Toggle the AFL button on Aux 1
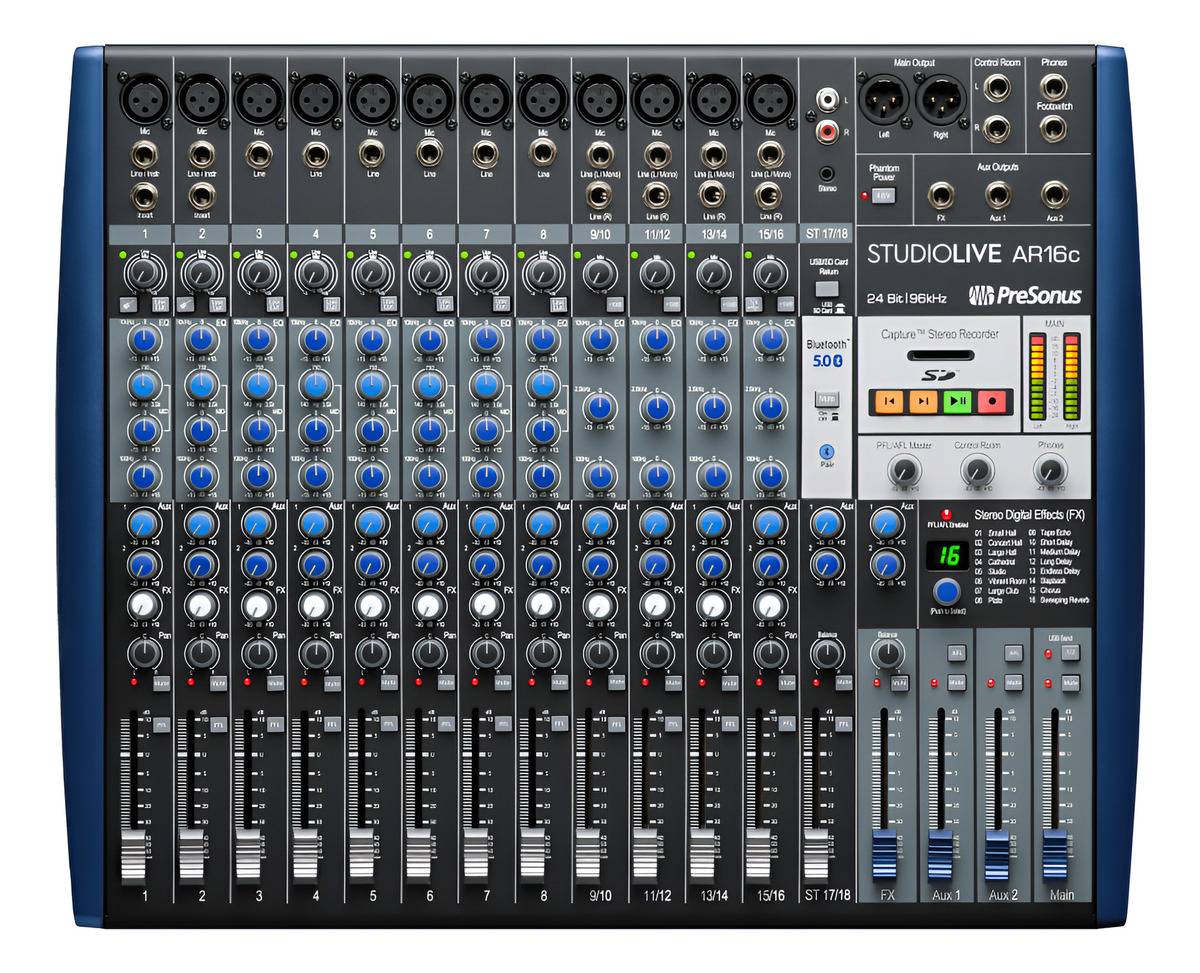The width and height of the screenshot is (1200, 973). [x=955, y=652]
